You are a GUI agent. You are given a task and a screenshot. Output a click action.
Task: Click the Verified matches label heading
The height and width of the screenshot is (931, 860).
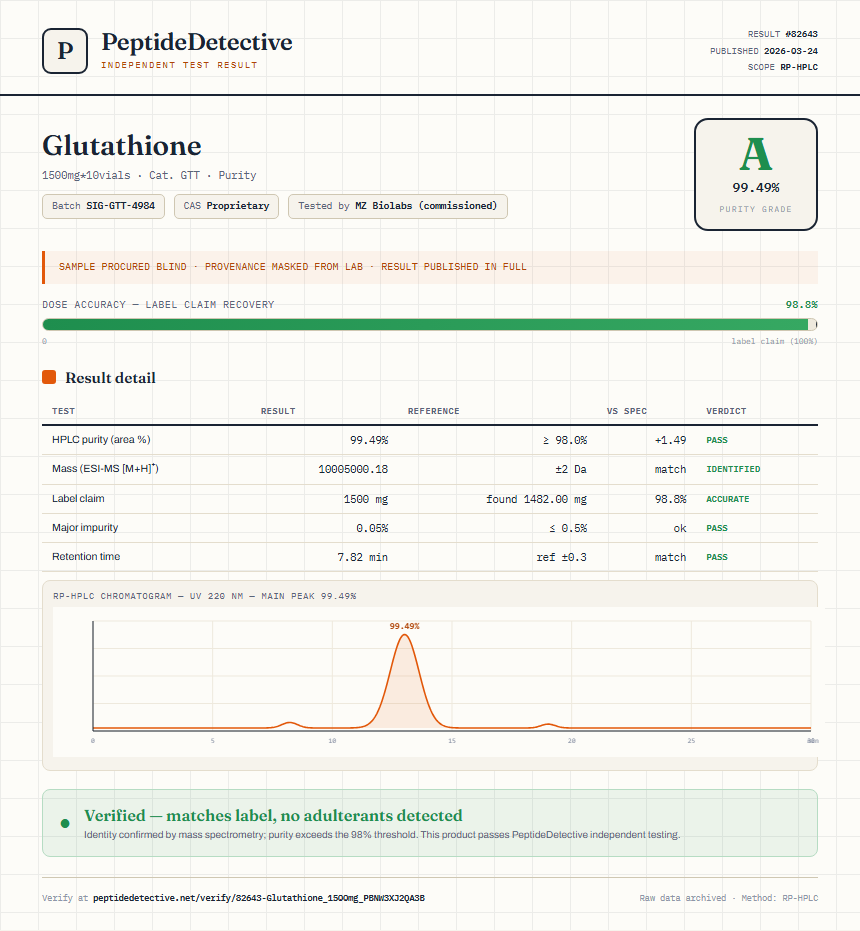(273, 815)
